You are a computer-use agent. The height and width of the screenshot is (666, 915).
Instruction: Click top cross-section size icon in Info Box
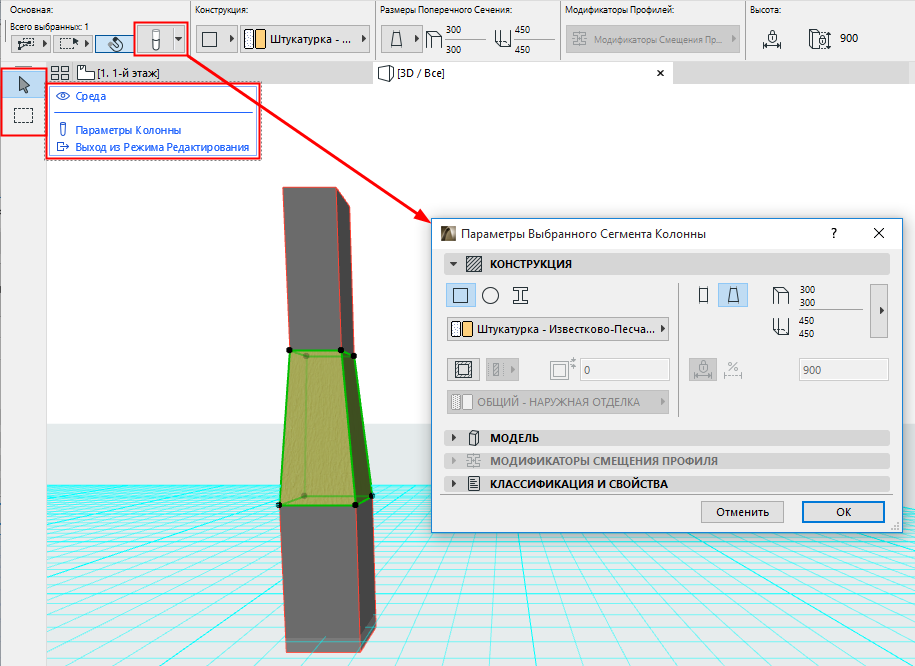[434, 40]
